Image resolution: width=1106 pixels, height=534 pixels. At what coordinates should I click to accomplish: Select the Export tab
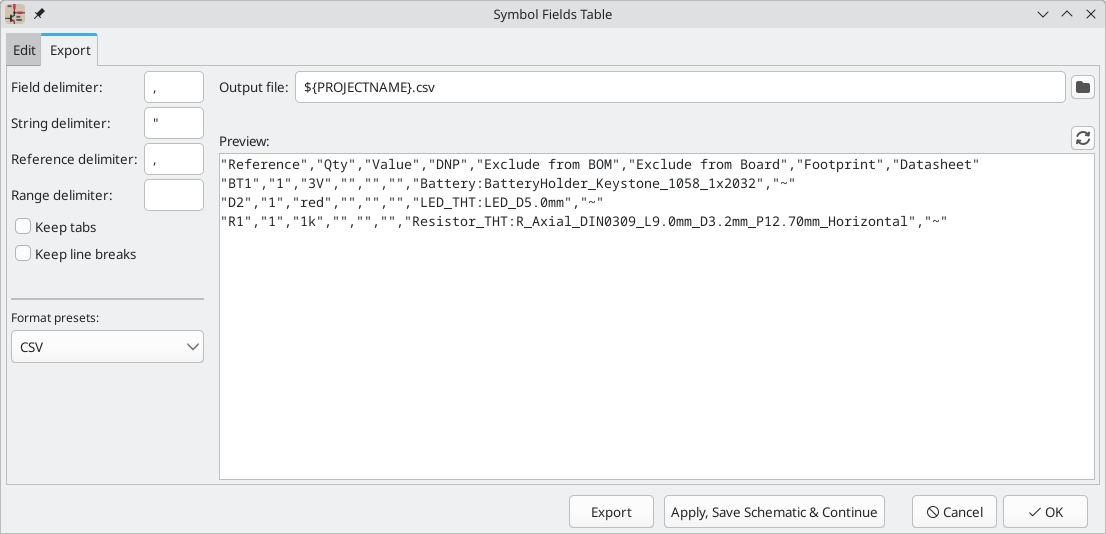pos(70,50)
